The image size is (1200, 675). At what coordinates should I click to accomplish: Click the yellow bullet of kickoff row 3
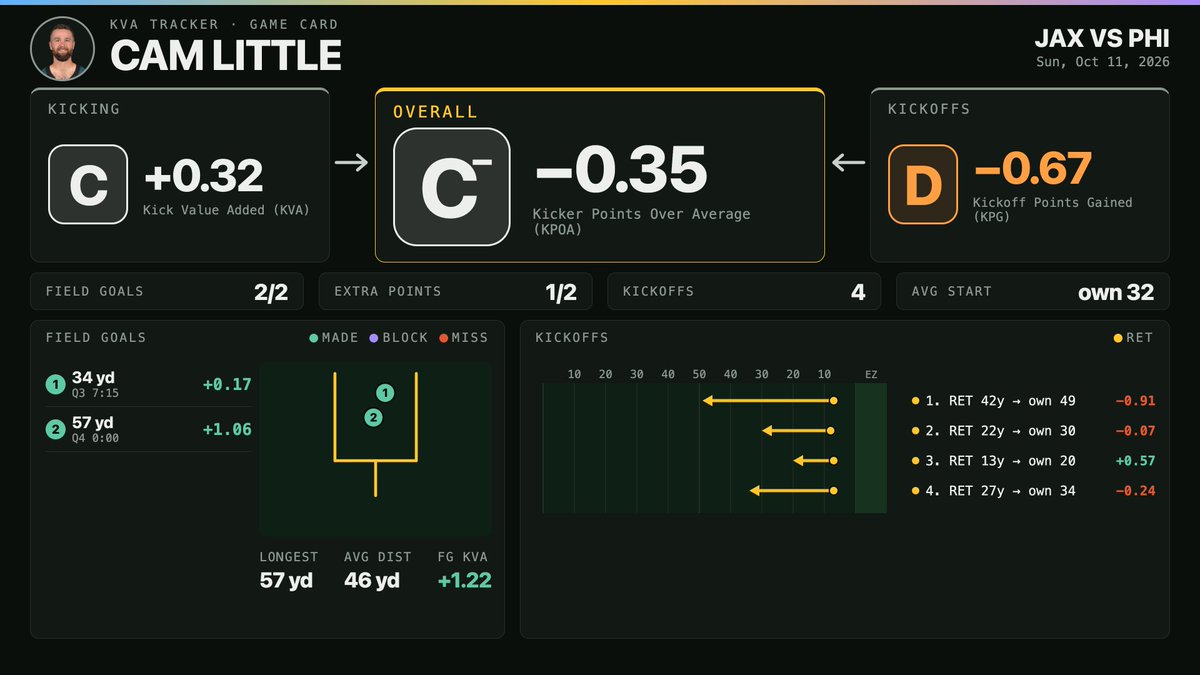pyautogui.click(x=915, y=461)
